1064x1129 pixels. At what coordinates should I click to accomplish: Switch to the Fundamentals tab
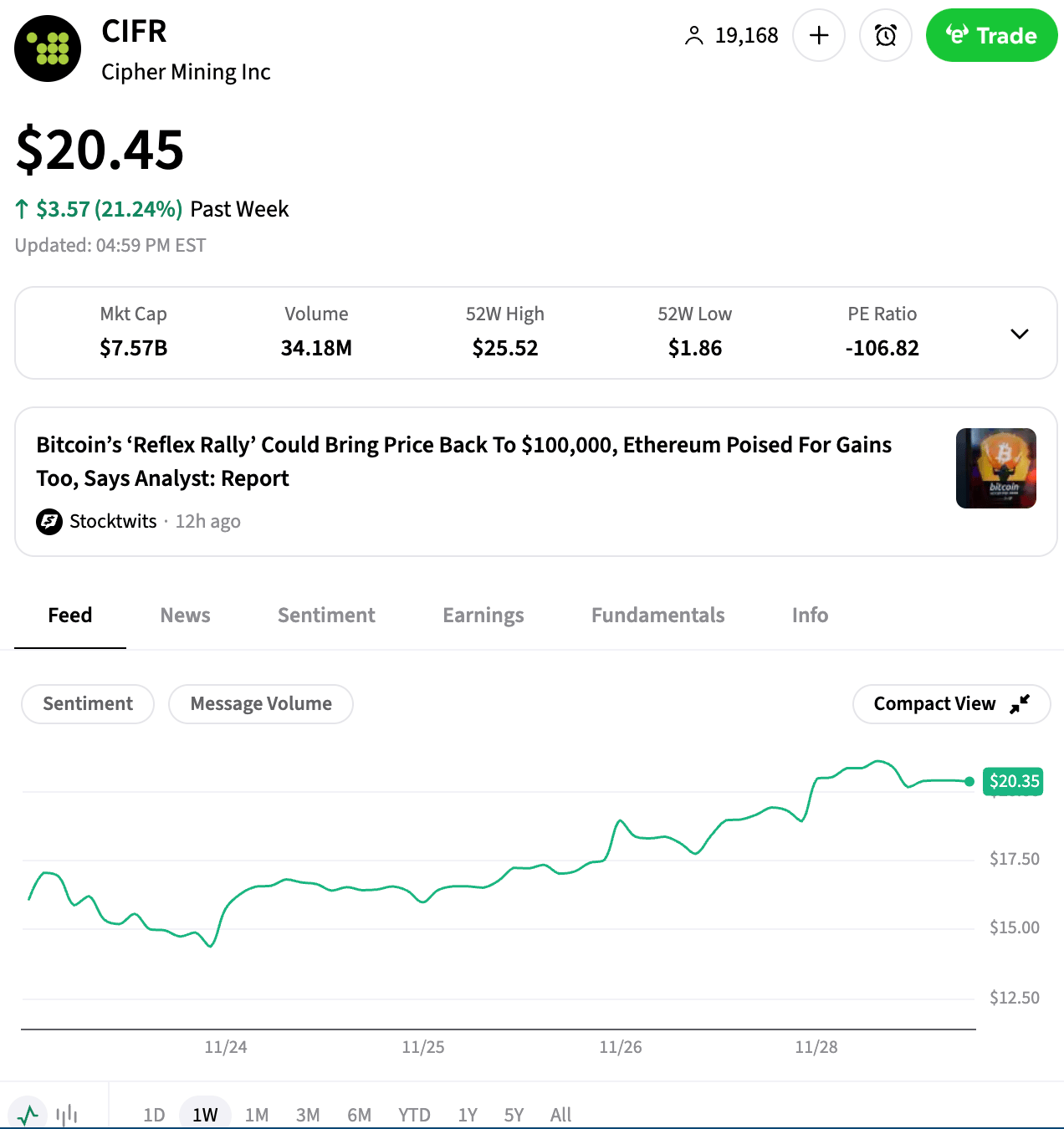click(657, 616)
